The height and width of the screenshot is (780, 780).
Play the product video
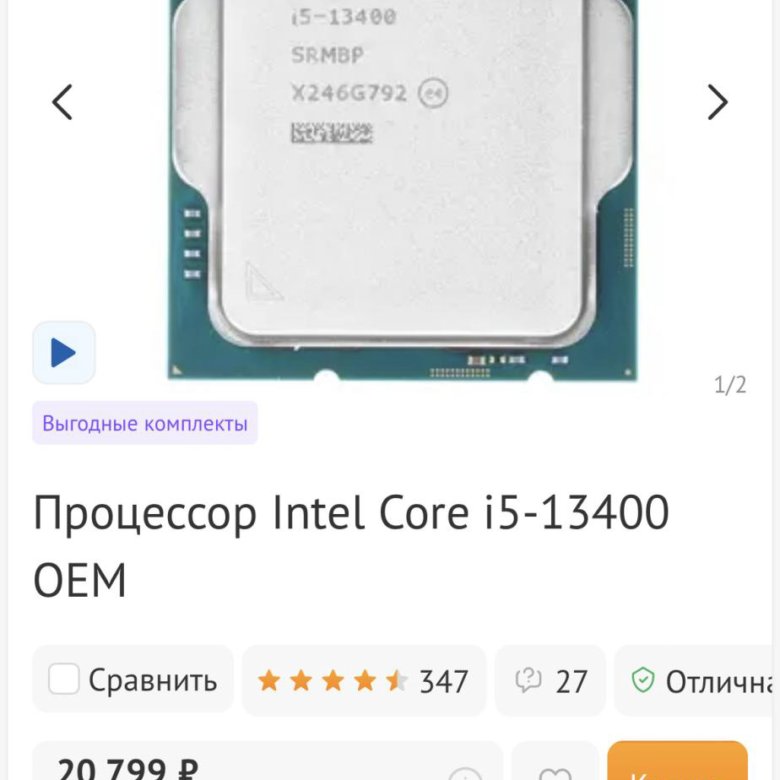[64, 353]
